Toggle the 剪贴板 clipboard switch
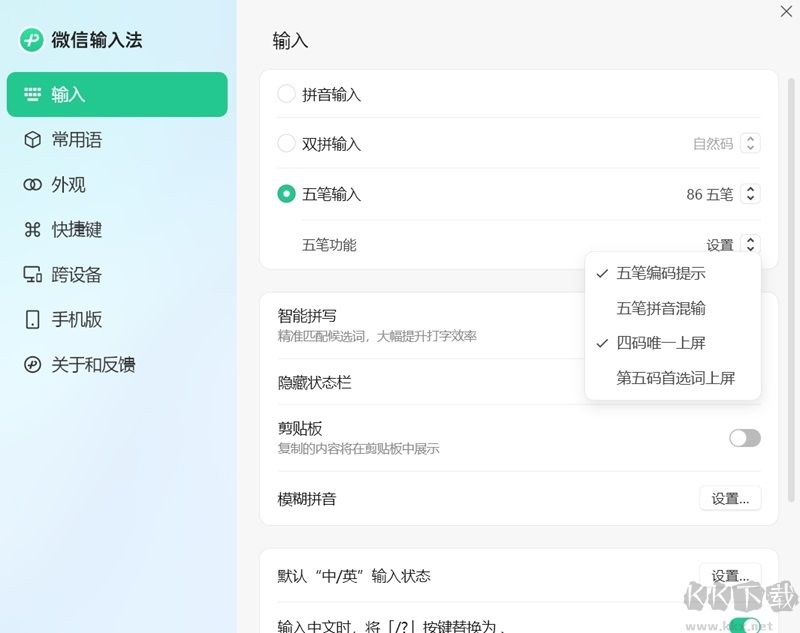Screen dimensions: 800x633 pyautogui.click(x=744, y=438)
